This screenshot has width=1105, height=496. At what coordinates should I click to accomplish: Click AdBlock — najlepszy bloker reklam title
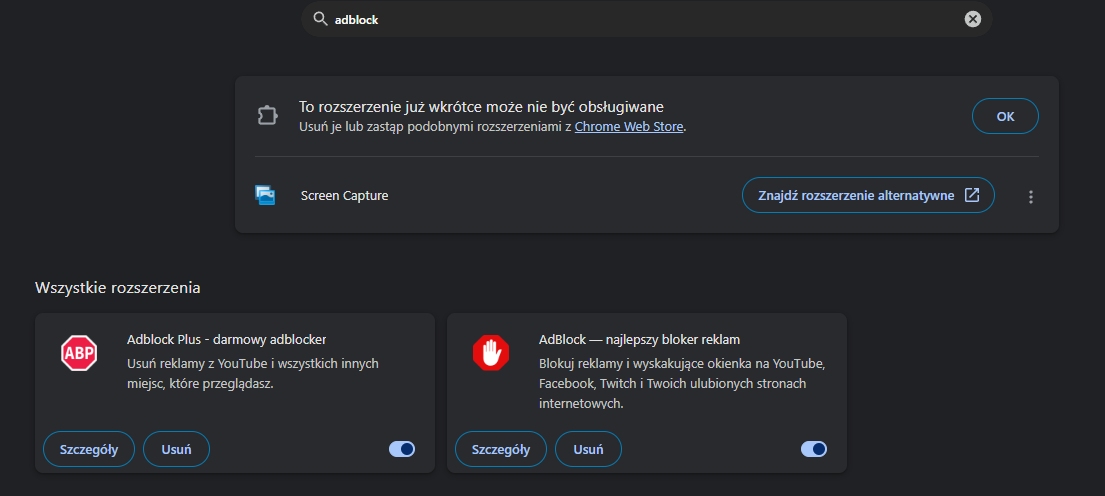point(639,340)
